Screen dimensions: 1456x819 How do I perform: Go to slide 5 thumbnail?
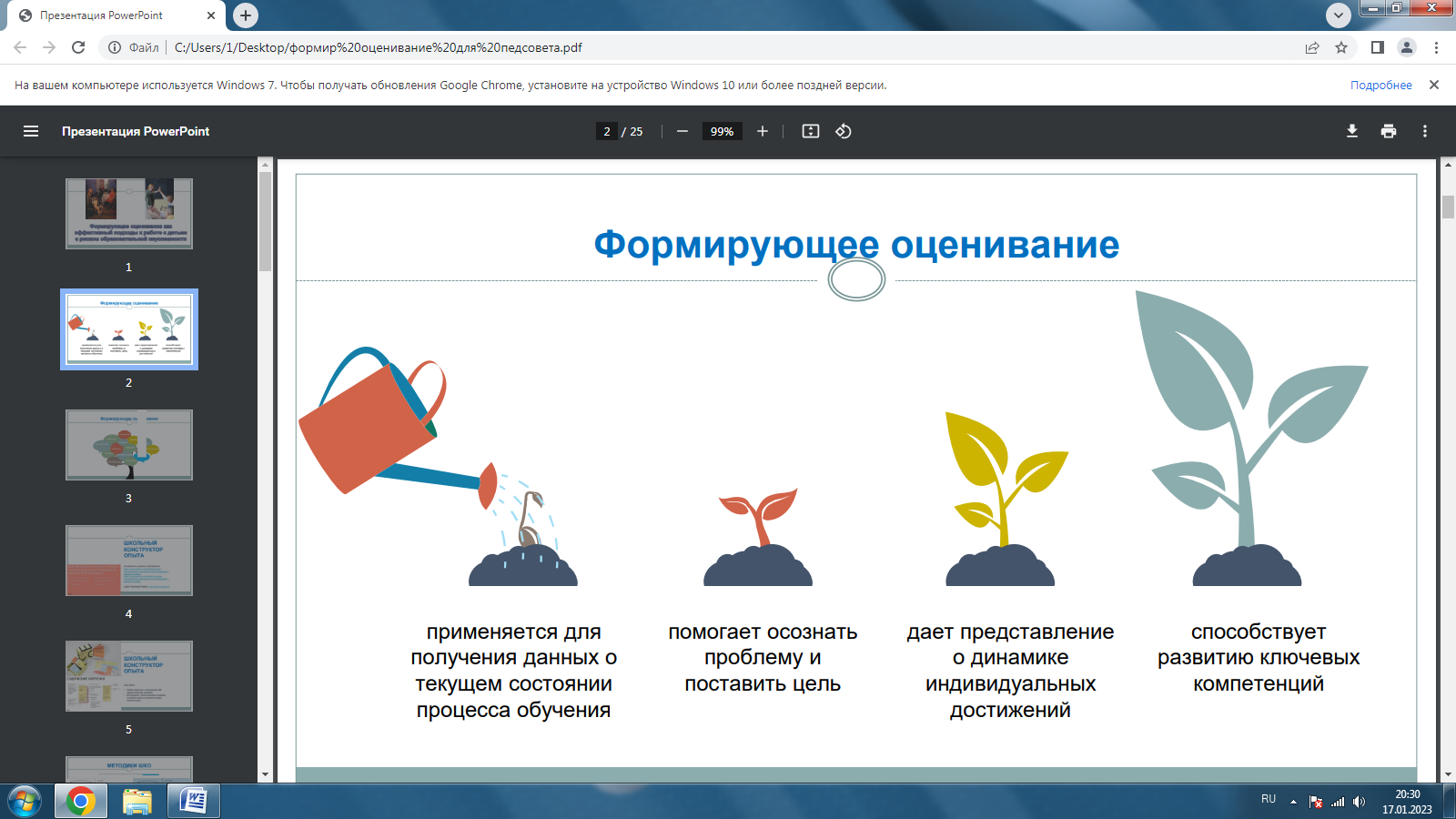[x=129, y=676]
